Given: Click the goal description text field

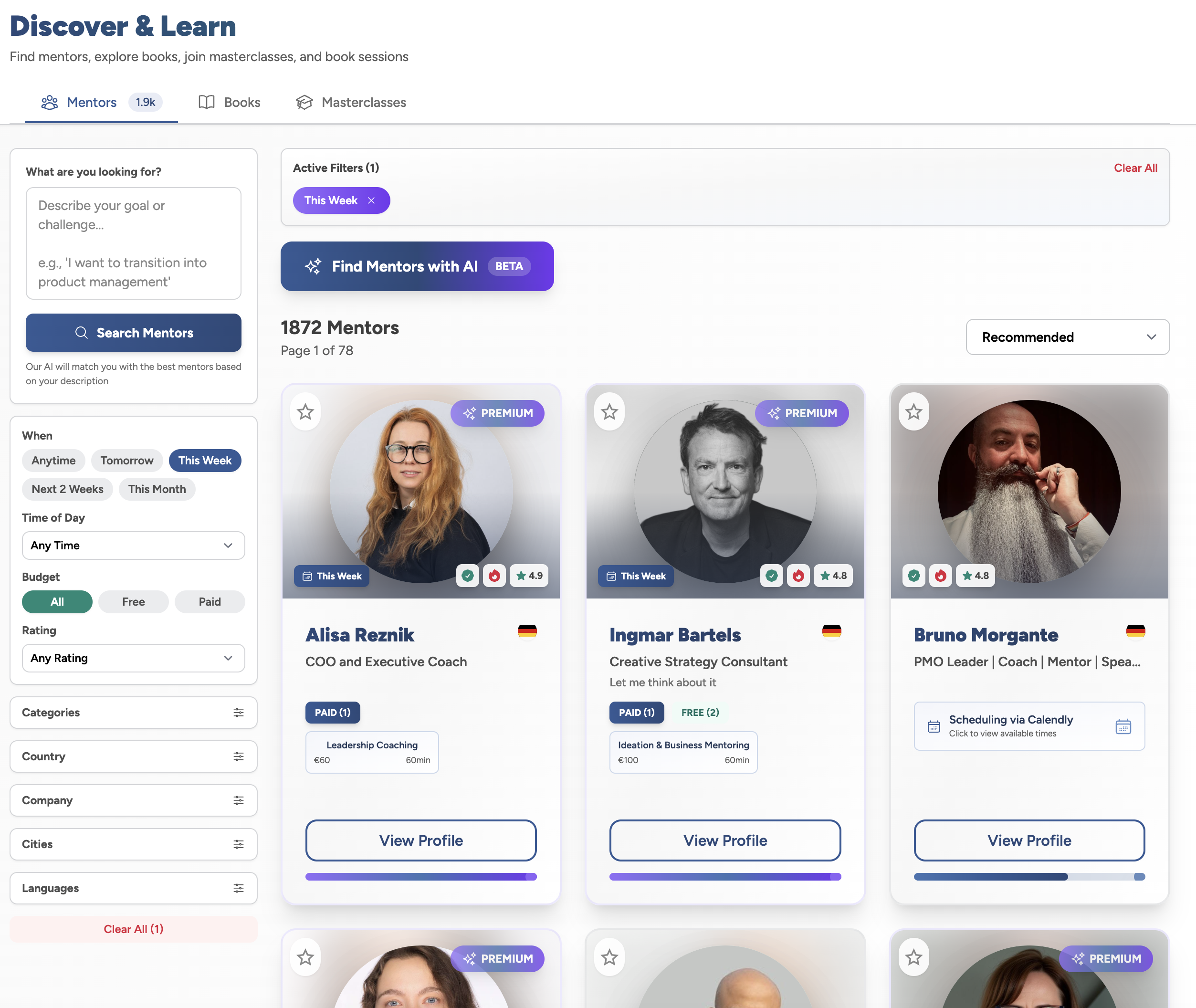Looking at the screenshot, I should [134, 243].
